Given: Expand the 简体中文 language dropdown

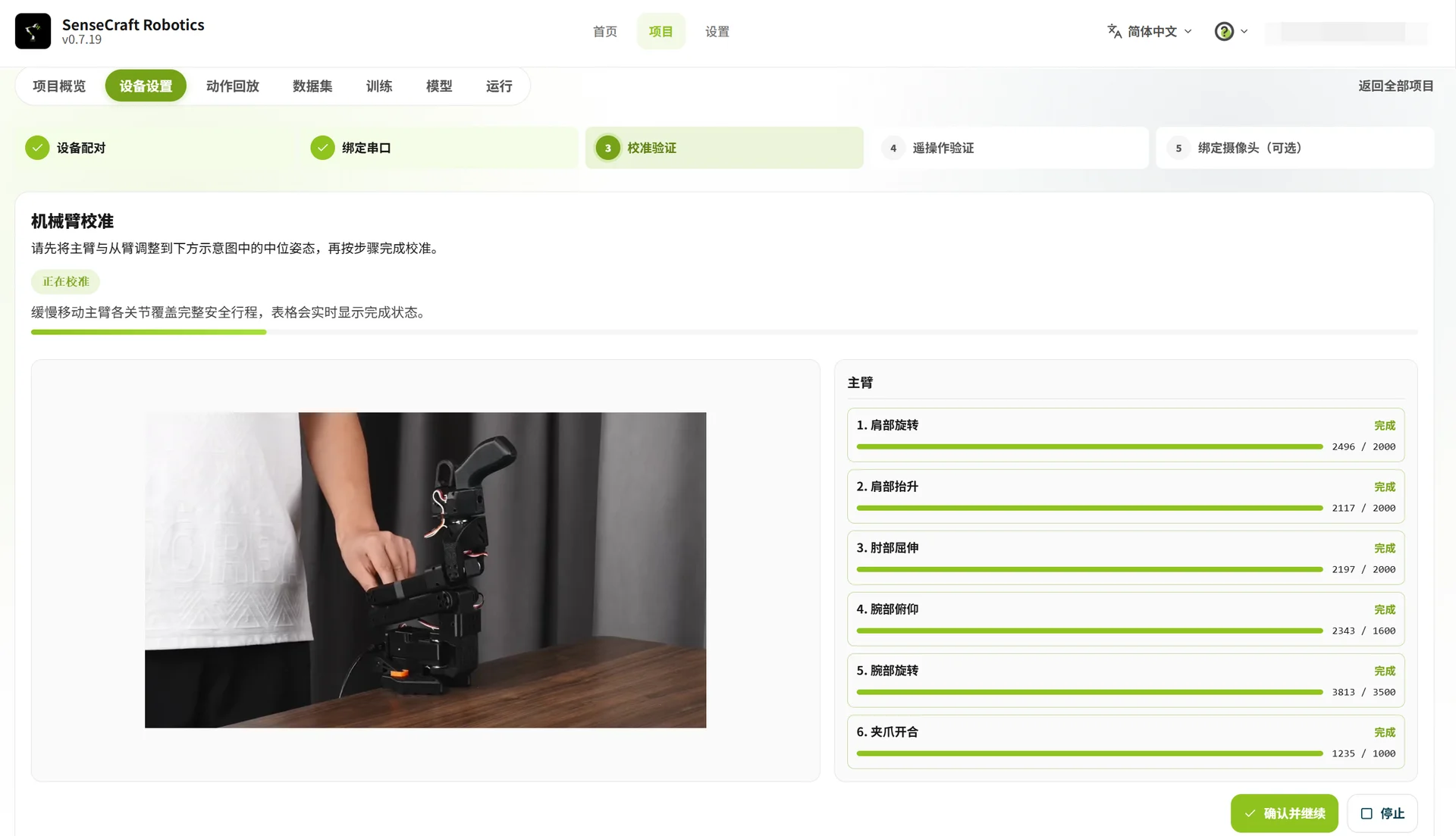Looking at the screenshot, I should [x=1150, y=31].
